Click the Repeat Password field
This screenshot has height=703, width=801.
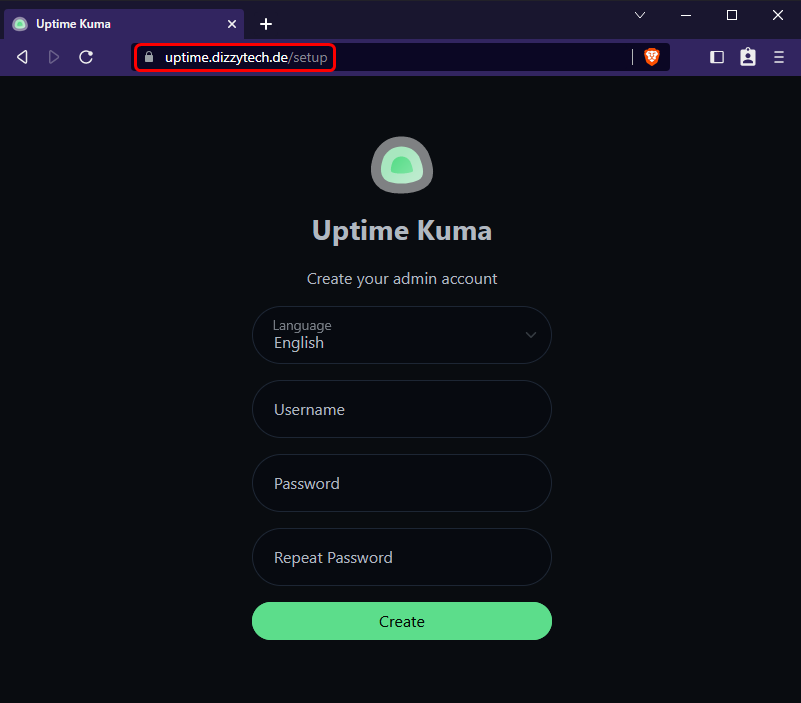coord(401,557)
